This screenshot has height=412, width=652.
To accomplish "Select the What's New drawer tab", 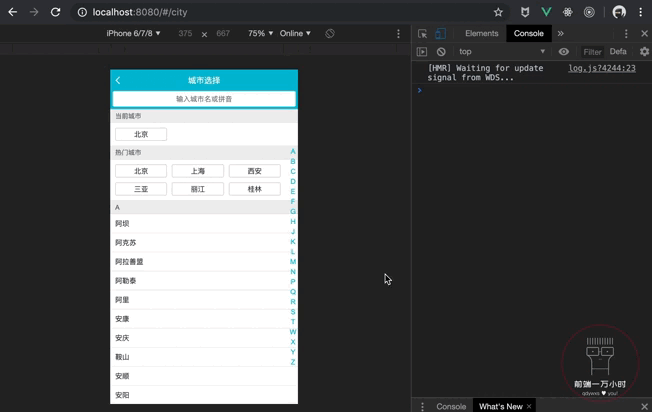I will click(x=501, y=406).
